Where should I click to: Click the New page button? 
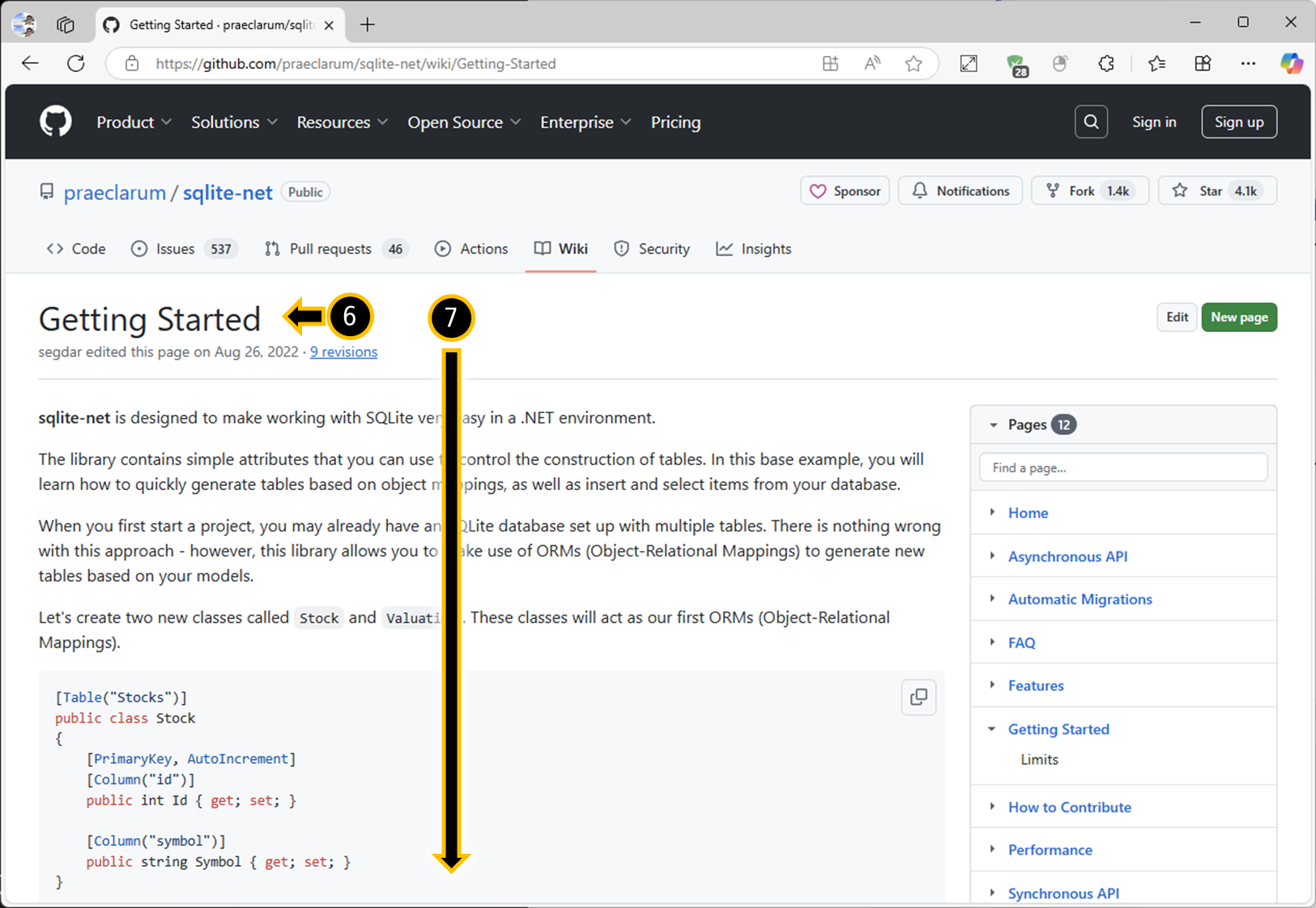click(x=1239, y=318)
